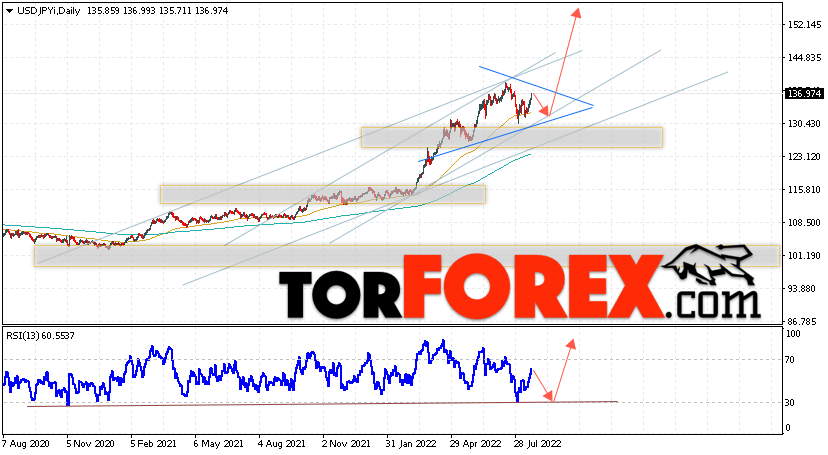This screenshot has width=828, height=455.
Task: Click the RSI scale value 100
Action: pyautogui.click(x=793, y=334)
